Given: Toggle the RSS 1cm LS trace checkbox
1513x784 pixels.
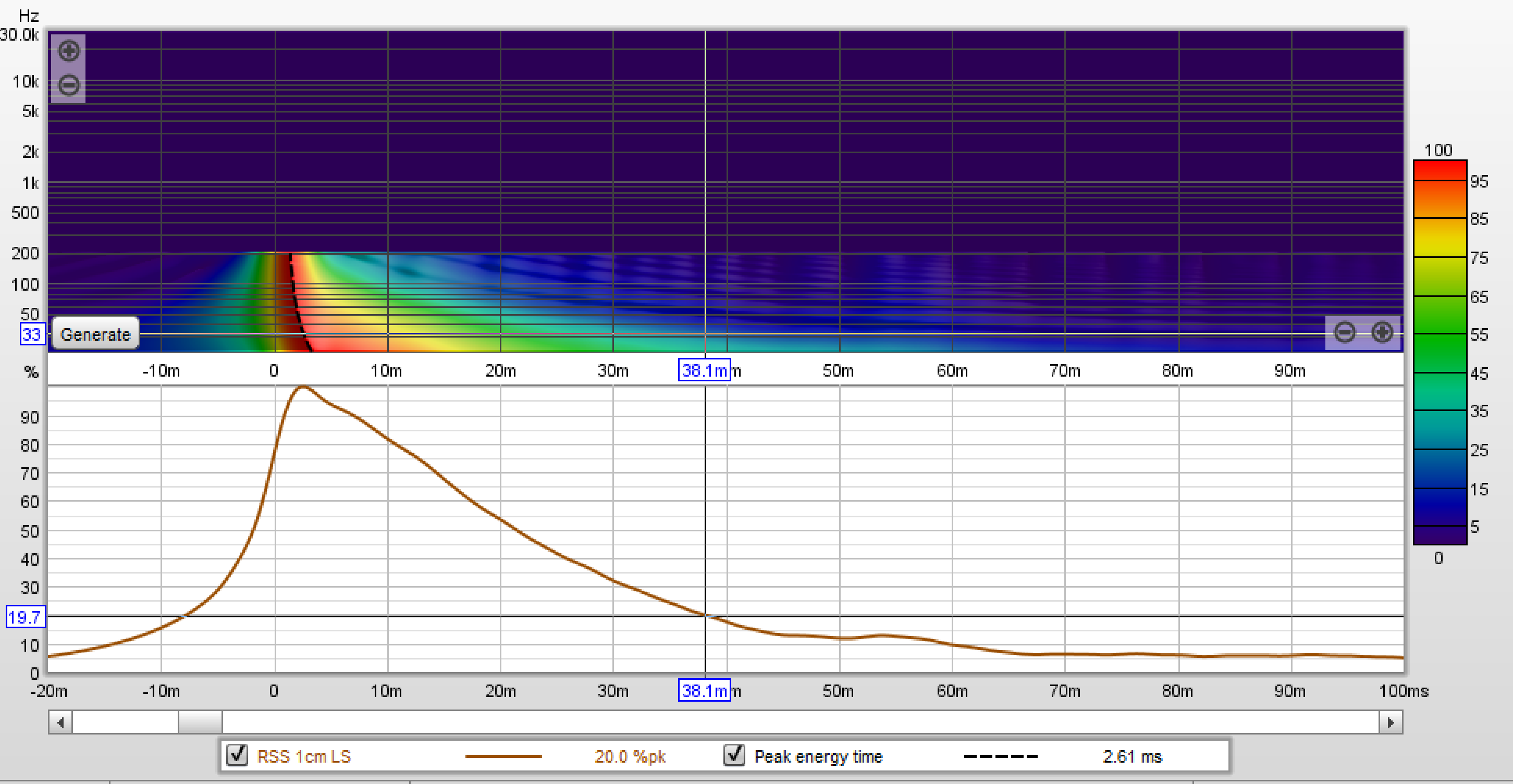Looking at the screenshot, I should coord(237,755).
